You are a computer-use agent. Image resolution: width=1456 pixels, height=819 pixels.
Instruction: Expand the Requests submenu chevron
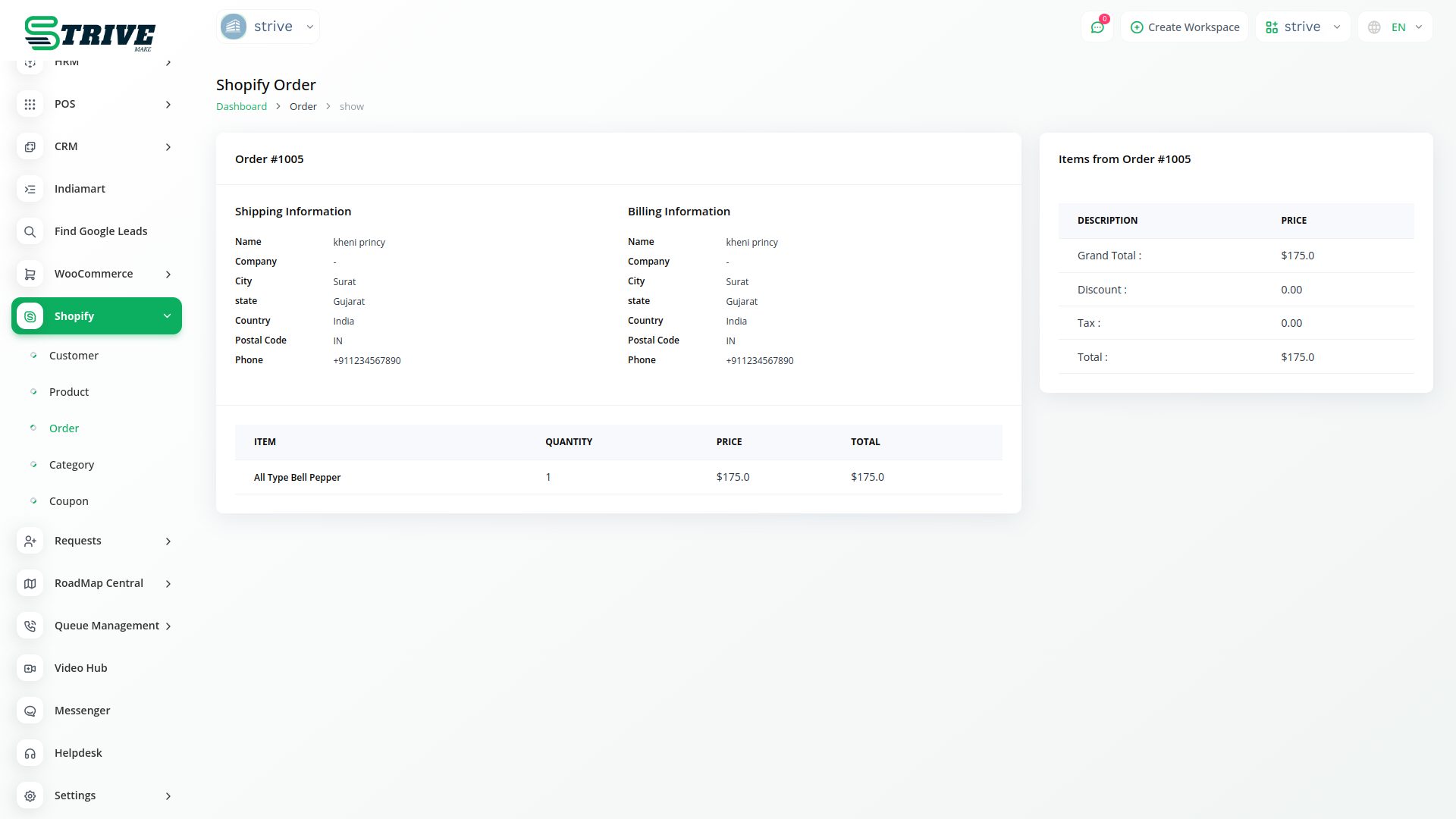(x=168, y=541)
